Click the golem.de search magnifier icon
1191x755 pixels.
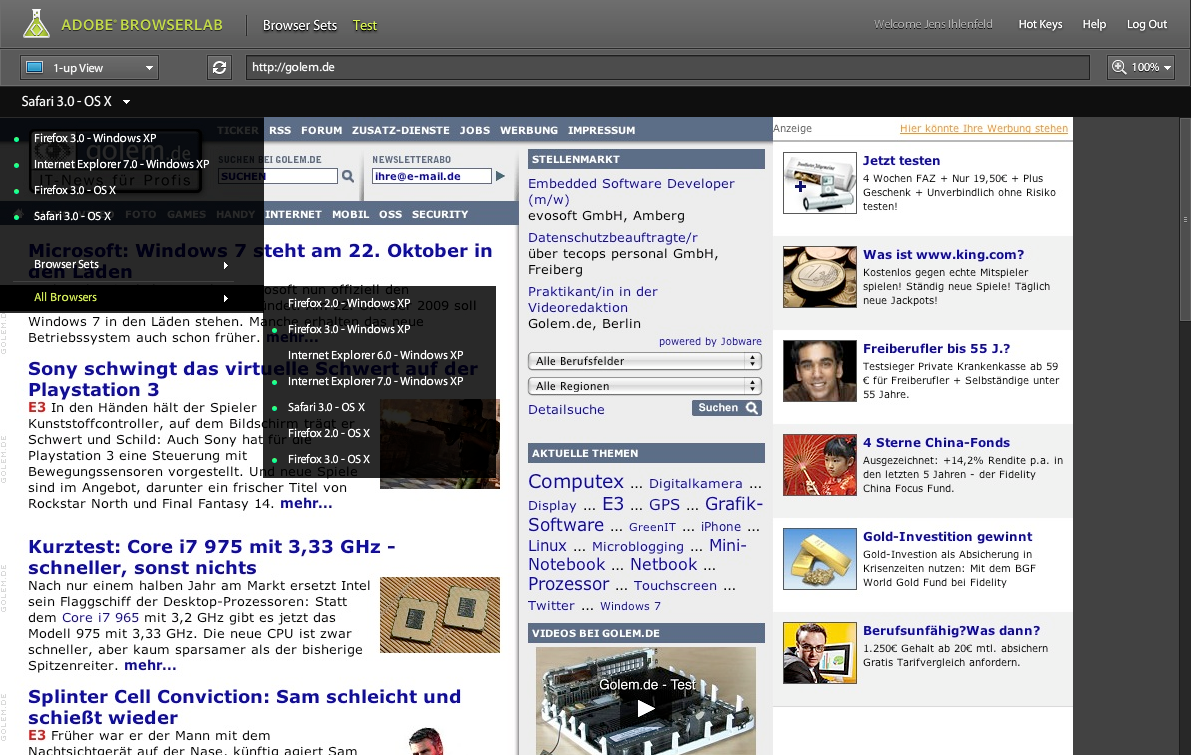[x=348, y=176]
